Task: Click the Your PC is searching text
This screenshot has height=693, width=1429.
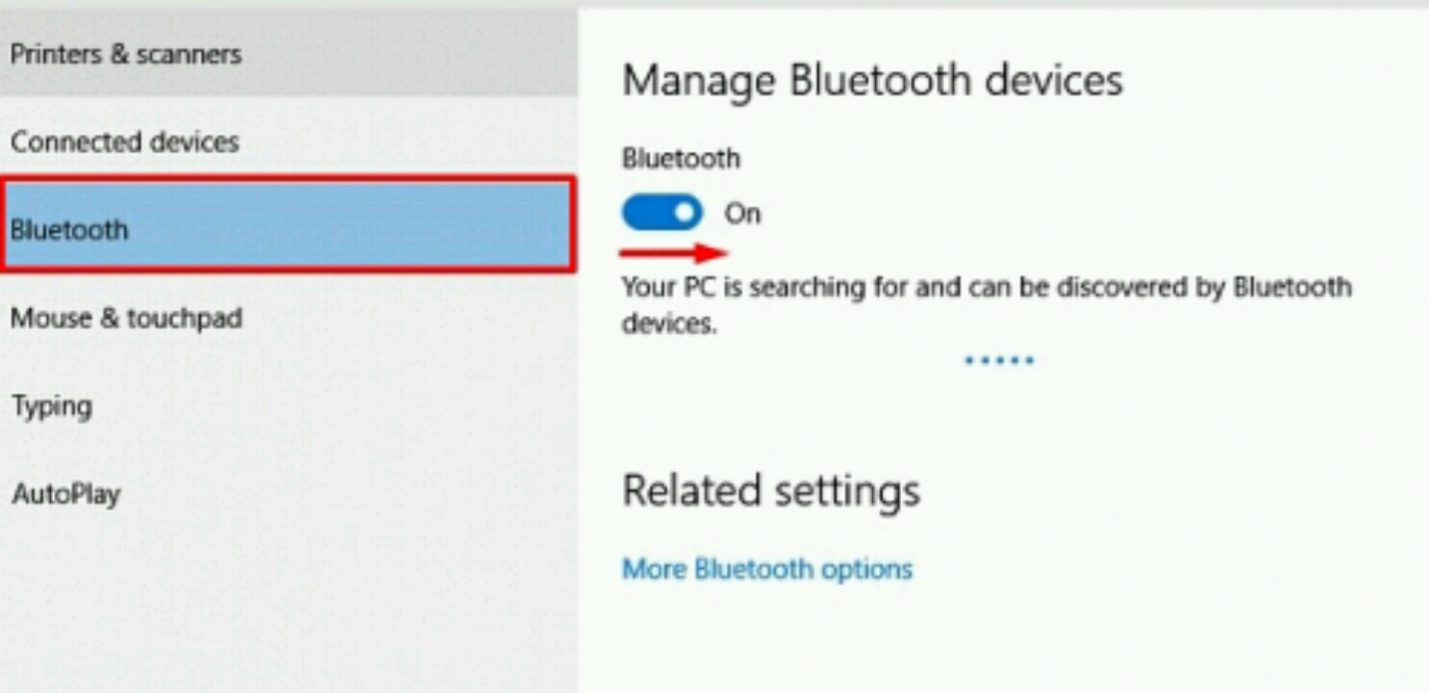Action: (986, 304)
